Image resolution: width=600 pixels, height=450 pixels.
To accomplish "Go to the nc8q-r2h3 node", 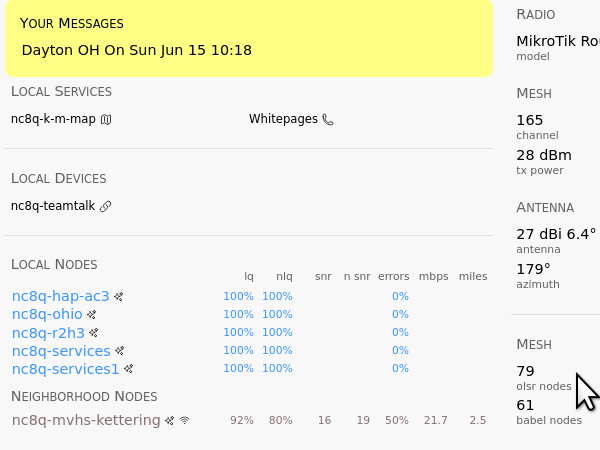I will (48, 332).
